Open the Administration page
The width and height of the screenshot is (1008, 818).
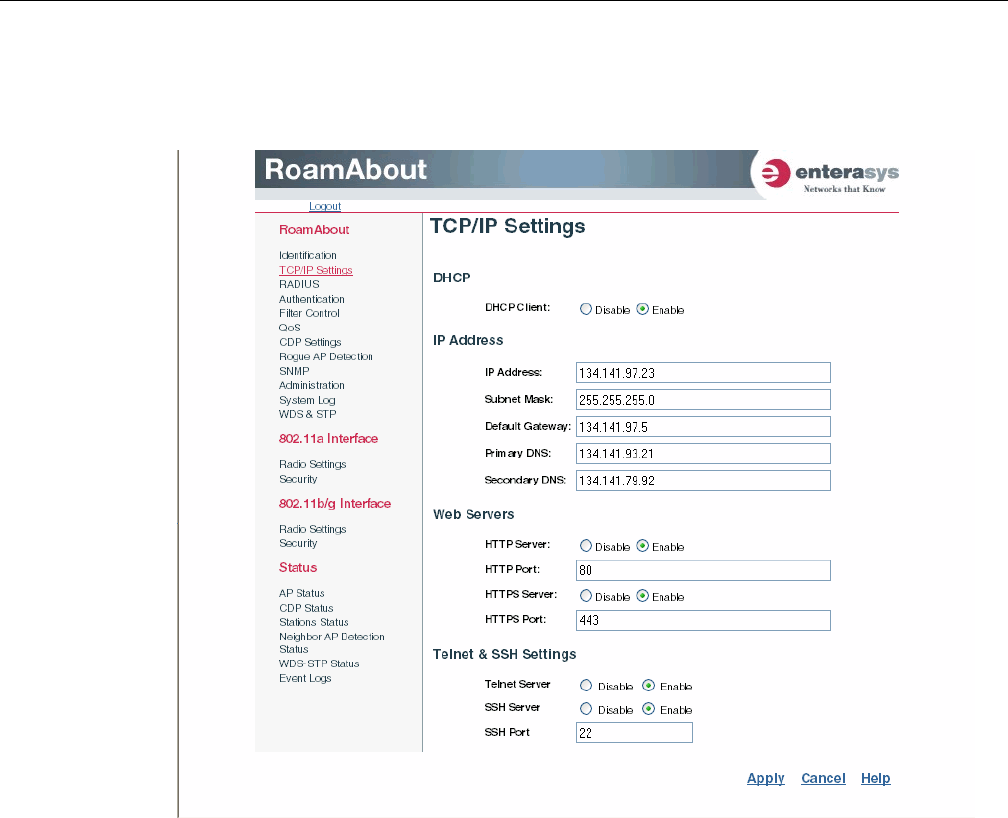pyautogui.click(x=312, y=385)
